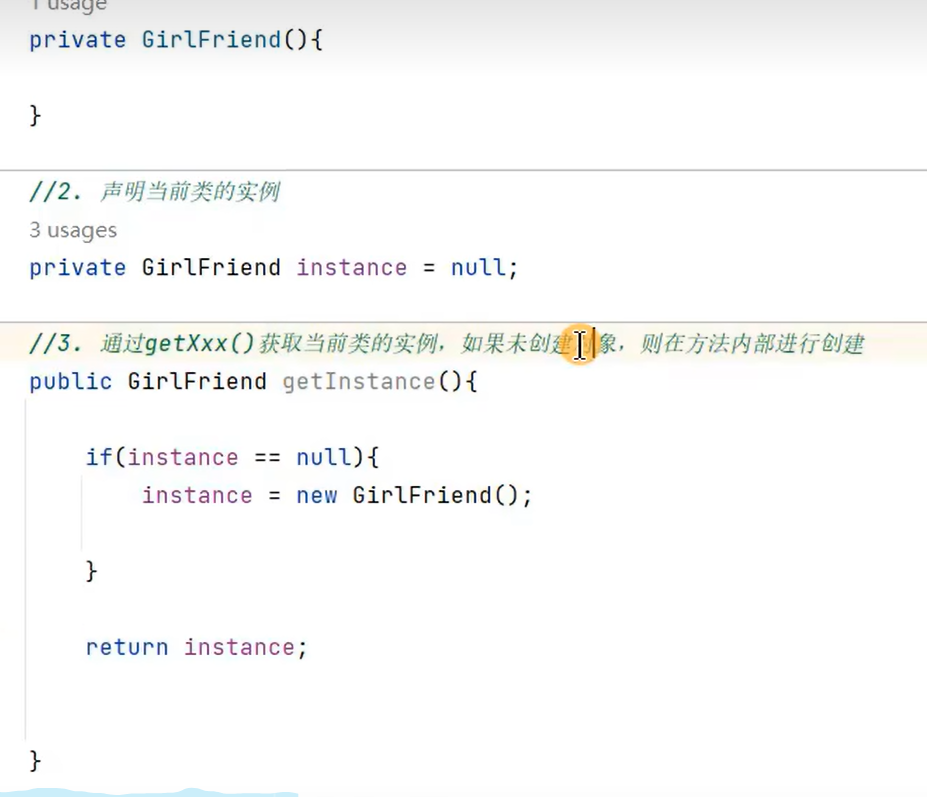Screen dimensions: 927x797
Task: Click GirlFriend in the private constructor declaration
Action: tap(211, 40)
